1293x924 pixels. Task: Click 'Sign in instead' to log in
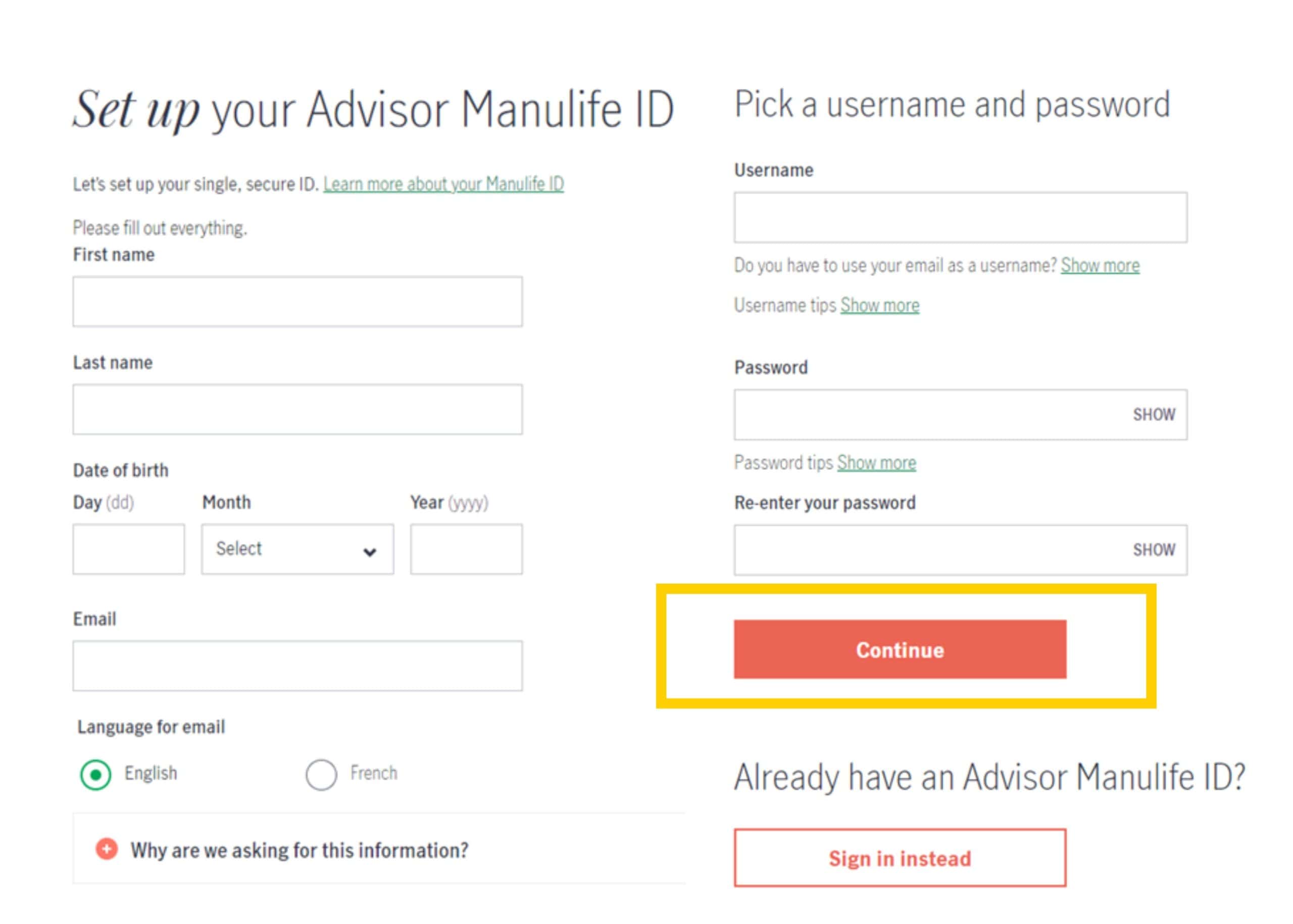[x=899, y=858]
